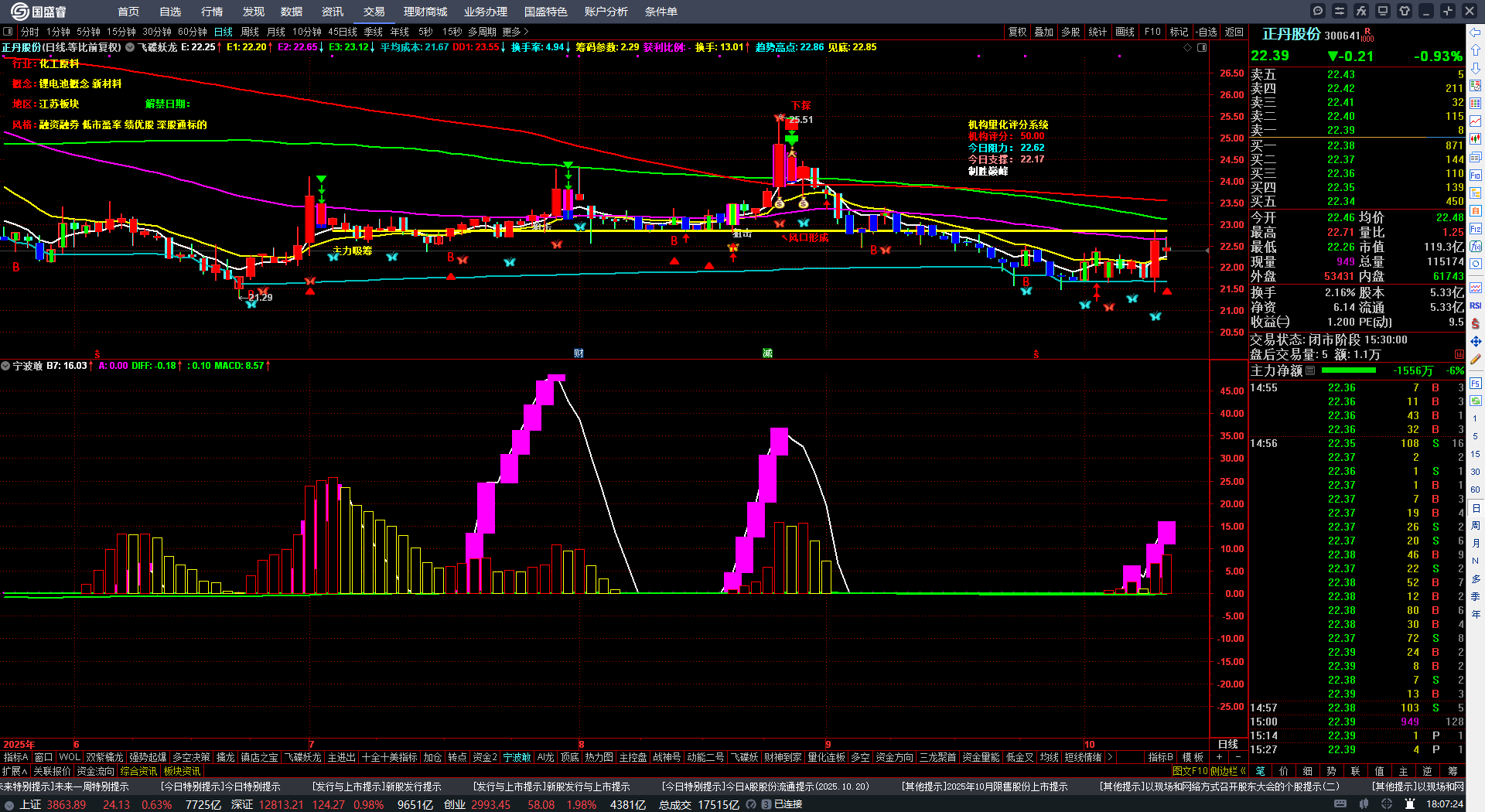The image size is (1485, 812).
Task: Click the 综合资讯 news button
Action: click(138, 771)
